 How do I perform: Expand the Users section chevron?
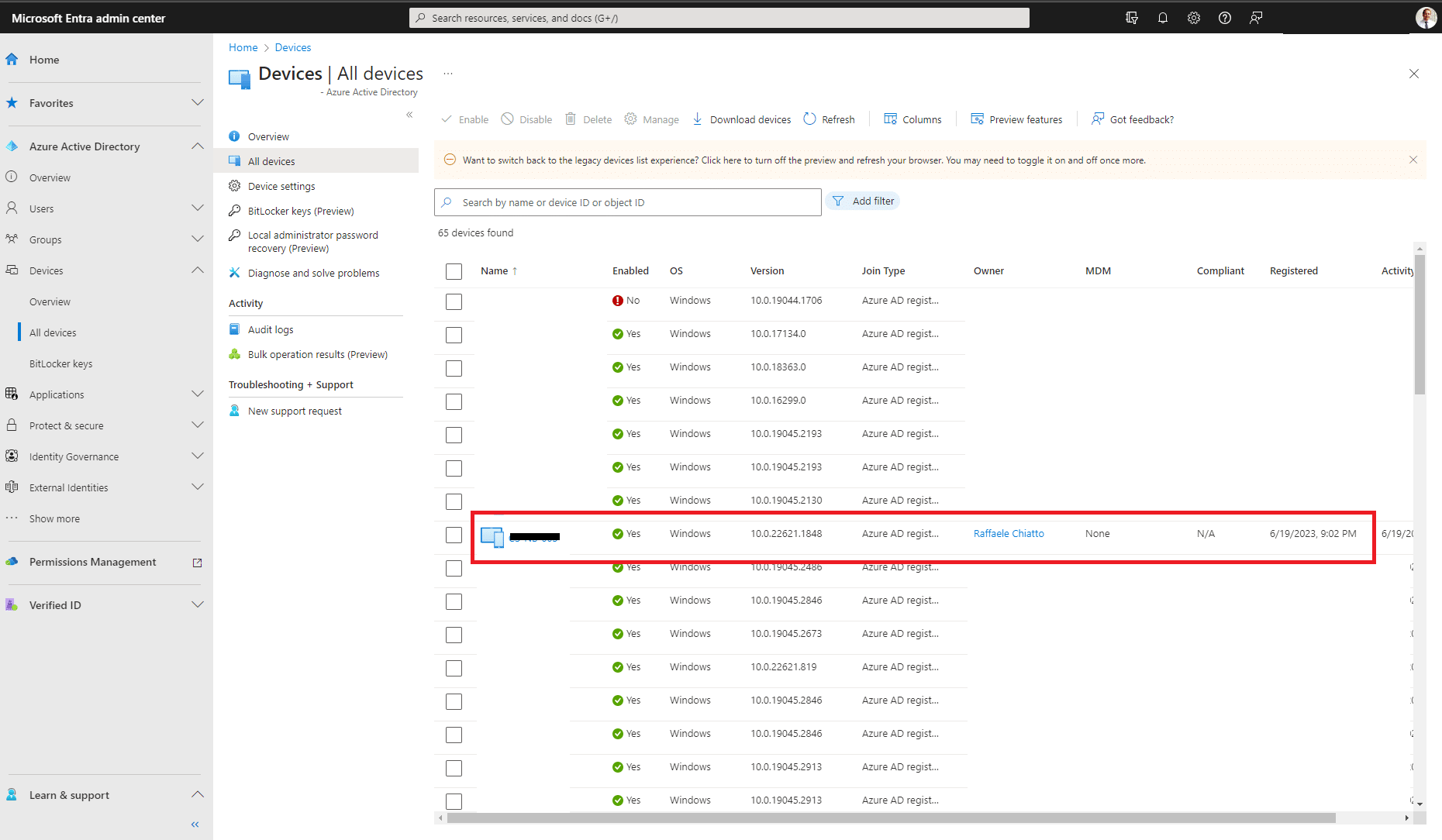pyautogui.click(x=198, y=208)
